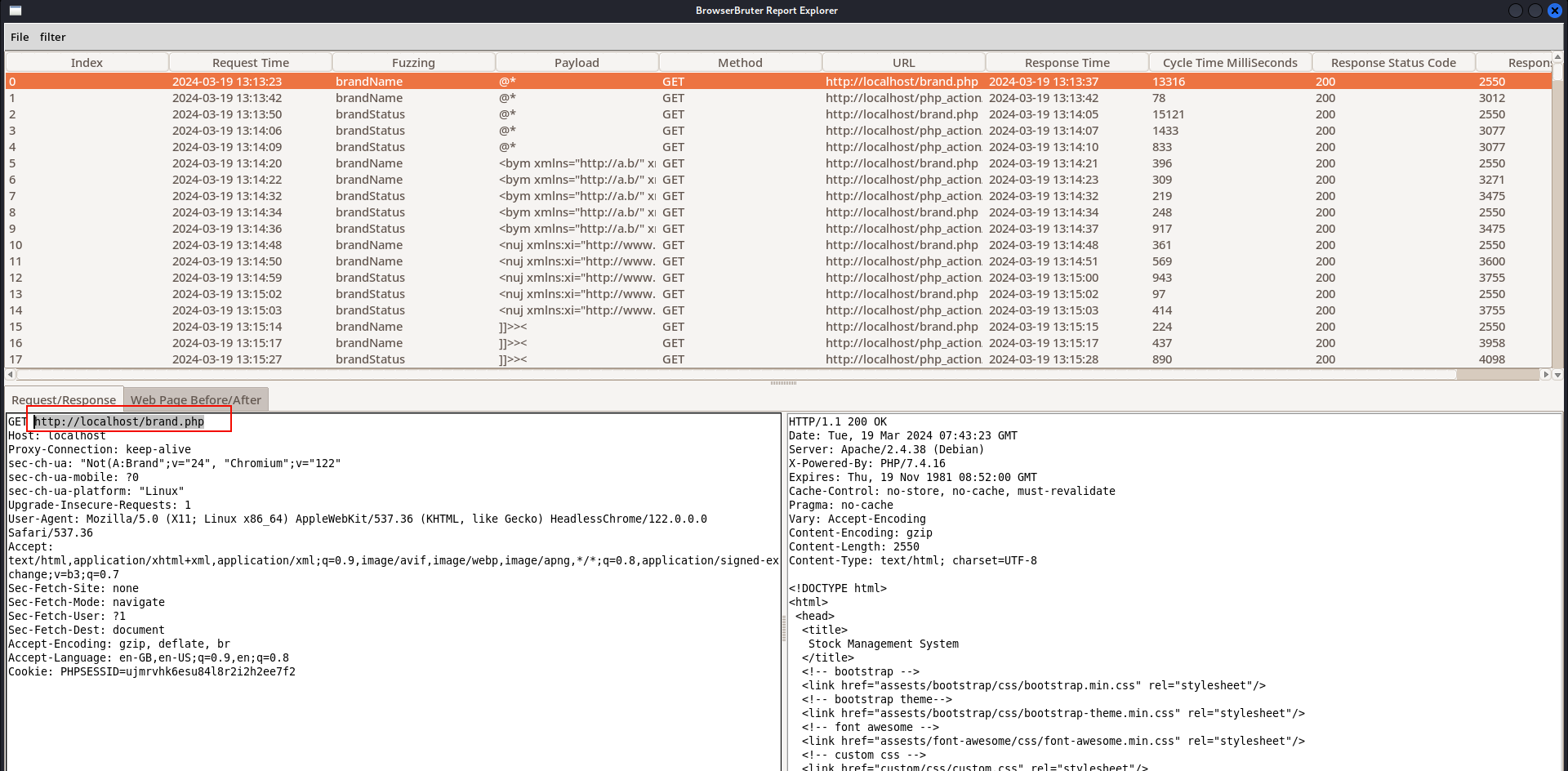This screenshot has height=771, width=1568.
Task: Click payload ]]>>< in row 15
Action: 513,327
